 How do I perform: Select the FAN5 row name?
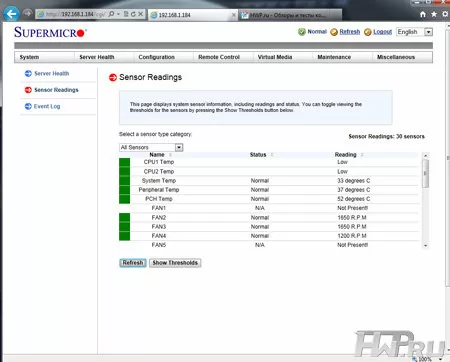pos(159,245)
